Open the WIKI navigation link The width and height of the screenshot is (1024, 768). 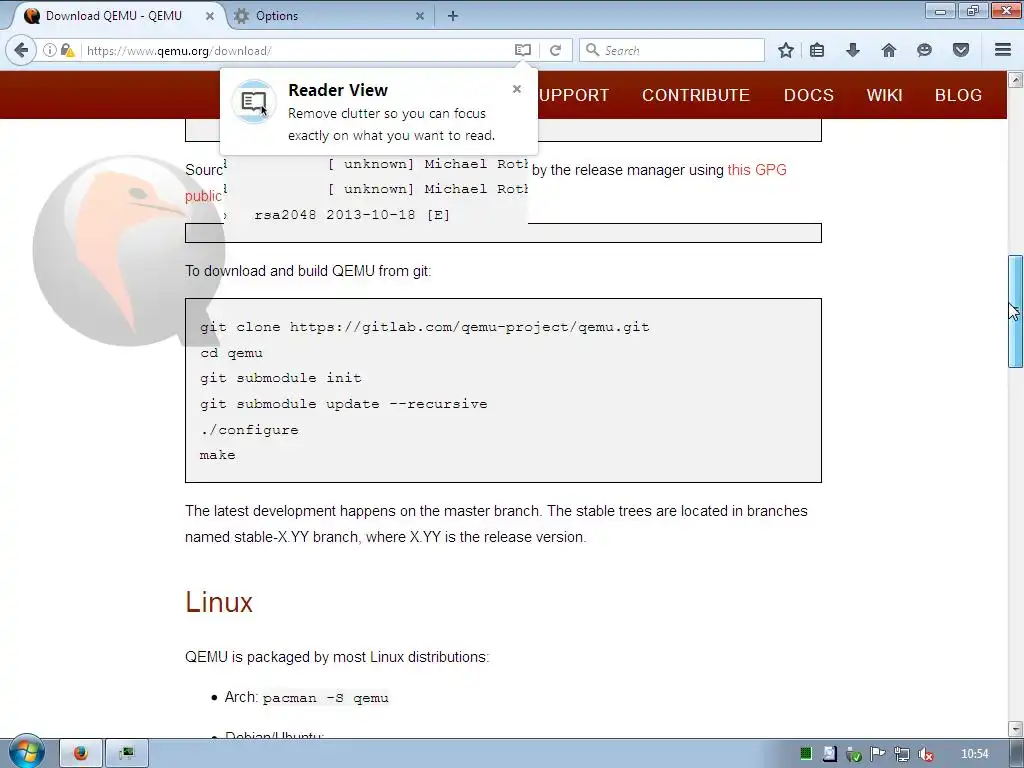pyautogui.click(x=884, y=95)
